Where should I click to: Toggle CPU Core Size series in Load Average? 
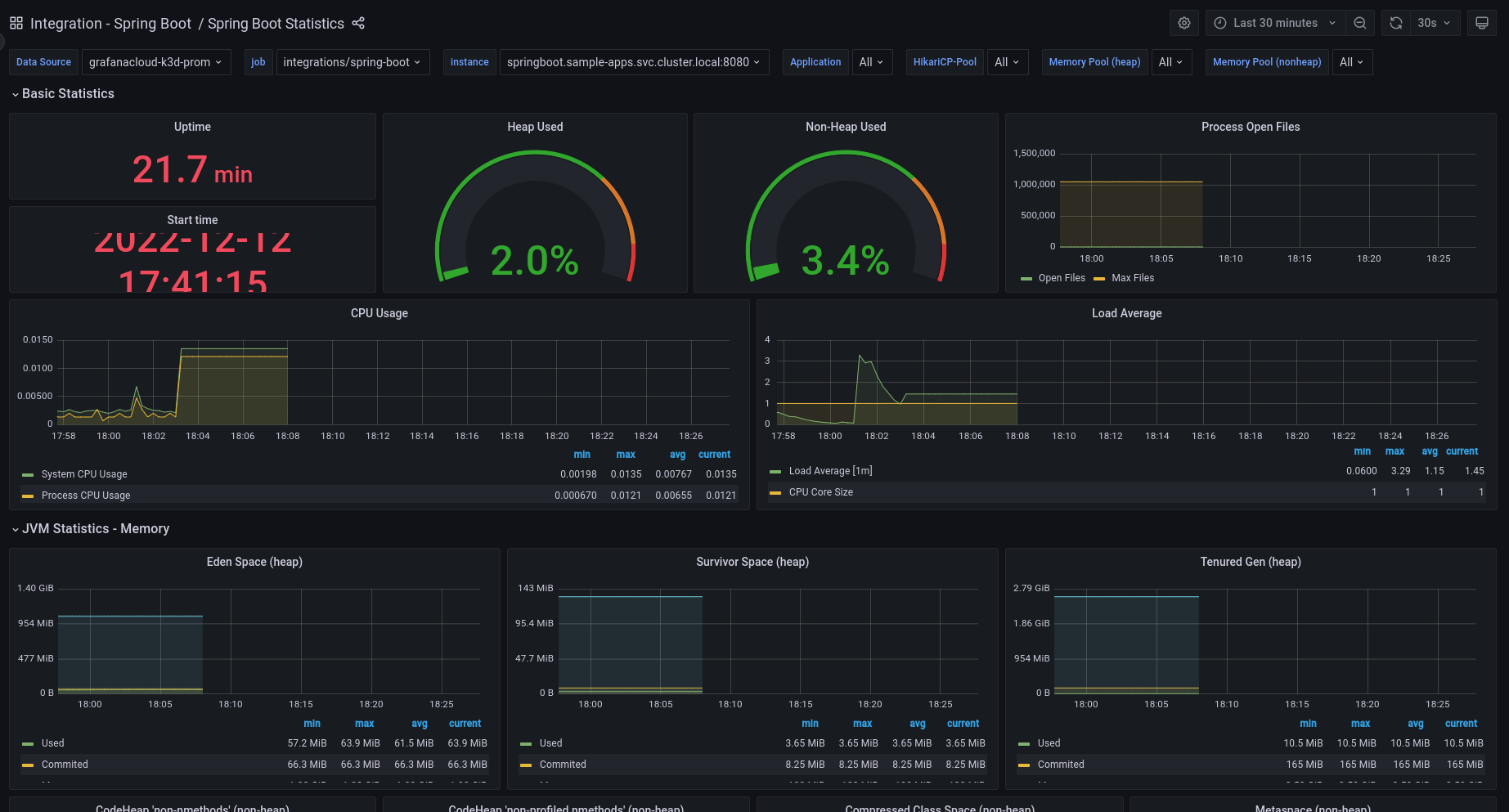[x=820, y=491]
